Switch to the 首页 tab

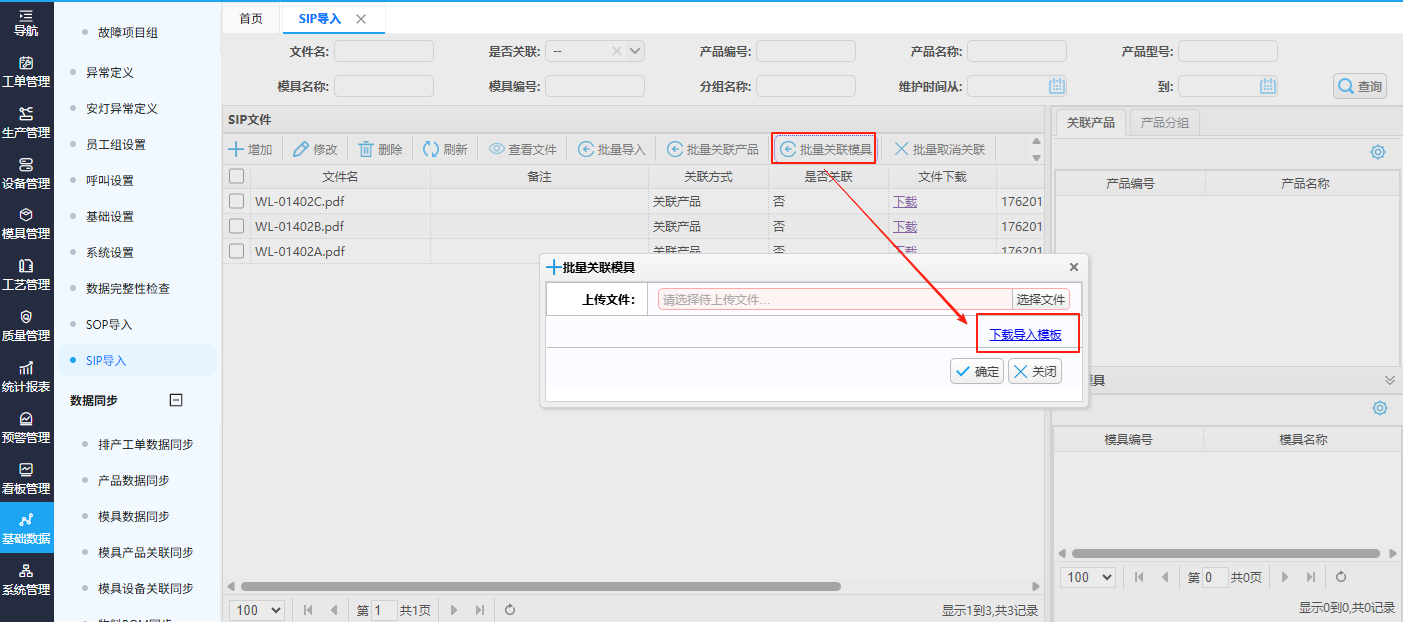pyautogui.click(x=252, y=19)
